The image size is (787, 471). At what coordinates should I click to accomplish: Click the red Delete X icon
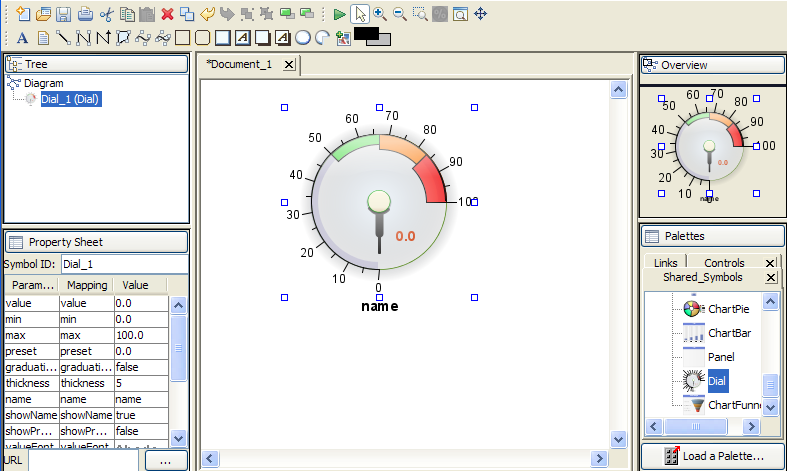pyautogui.click(x=167, y=15)
